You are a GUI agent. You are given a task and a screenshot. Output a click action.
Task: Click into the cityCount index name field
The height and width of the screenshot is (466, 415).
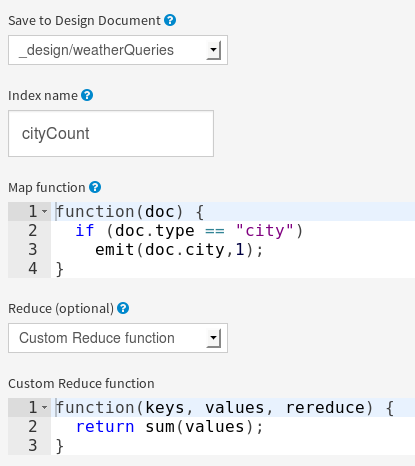[111, 133]
